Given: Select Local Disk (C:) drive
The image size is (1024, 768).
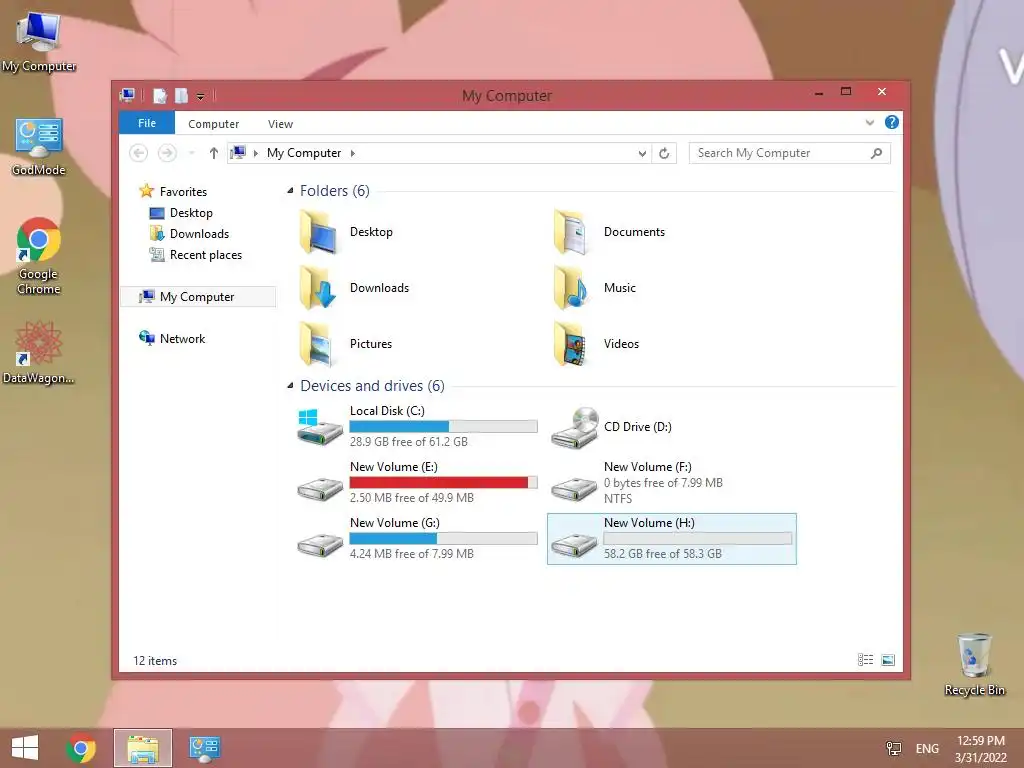Looking at the screenshot, I should [x=417, y=426].
